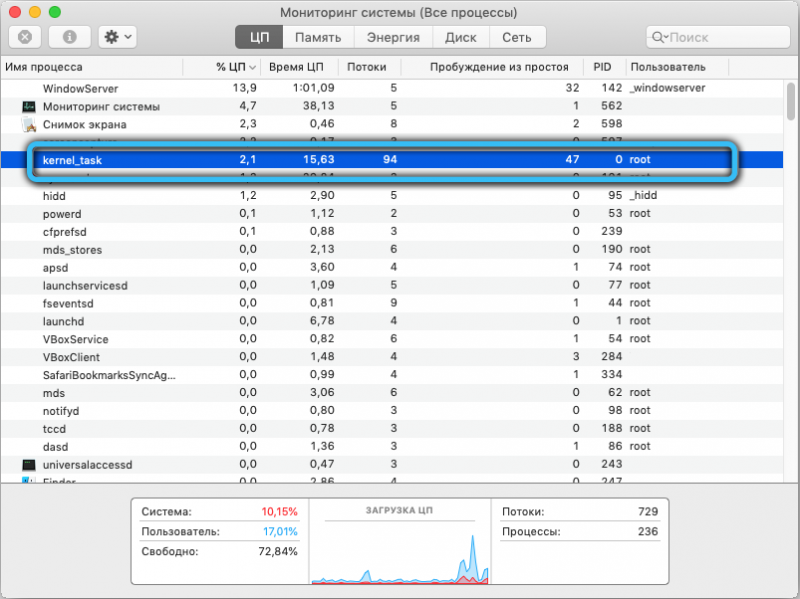Image resolution: width=800 pixels, height=599 pixels.
Task: Select the Мониторинг системы process name
Action: [101, 107]
